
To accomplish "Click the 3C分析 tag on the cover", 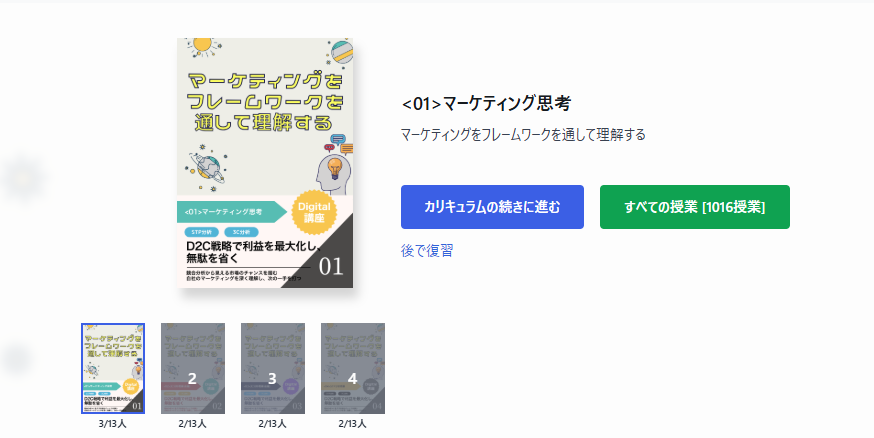I will click(241, 232).
